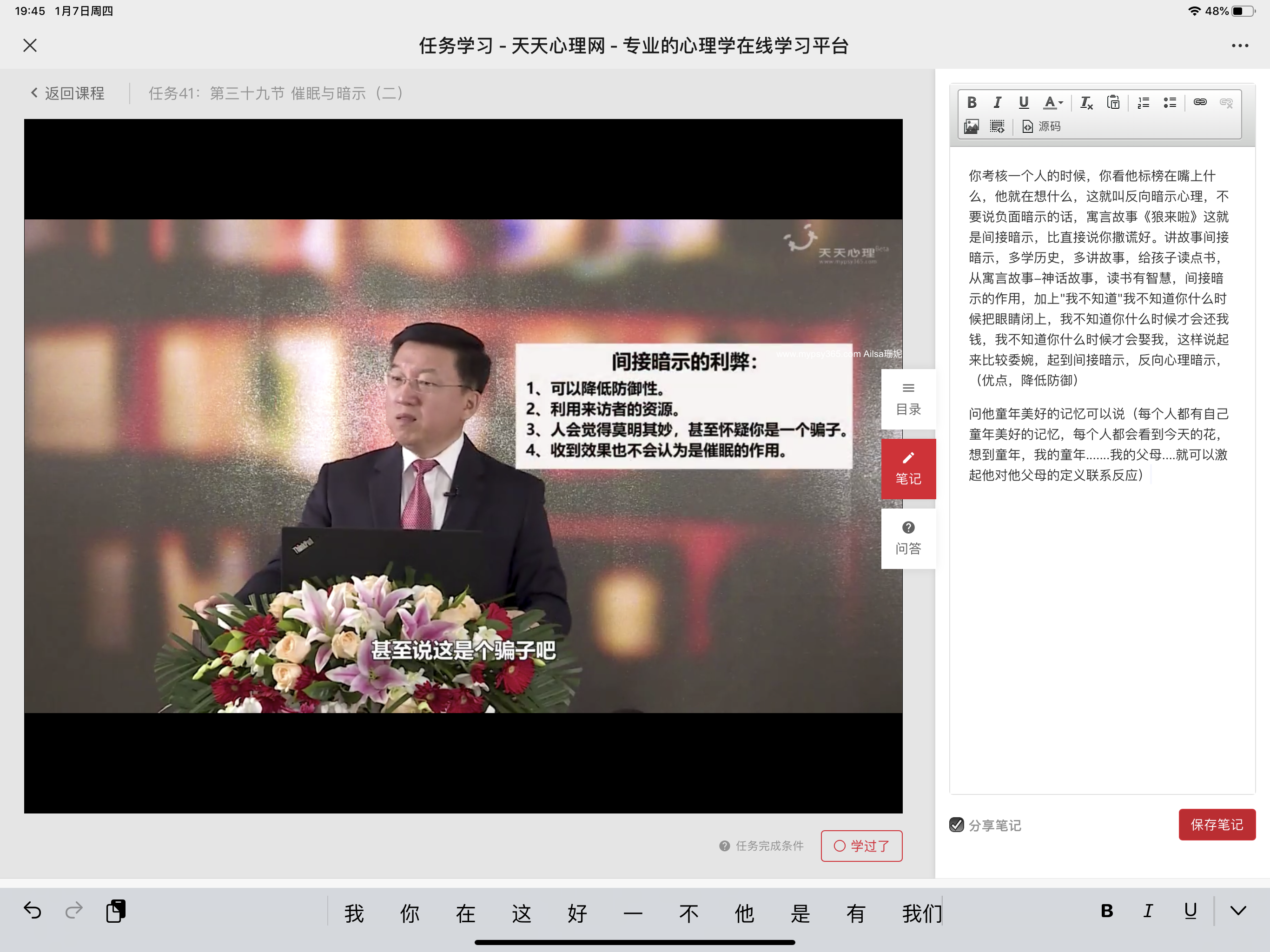Tap underline U in the keyboard shortcut bar

(1190, 911)
